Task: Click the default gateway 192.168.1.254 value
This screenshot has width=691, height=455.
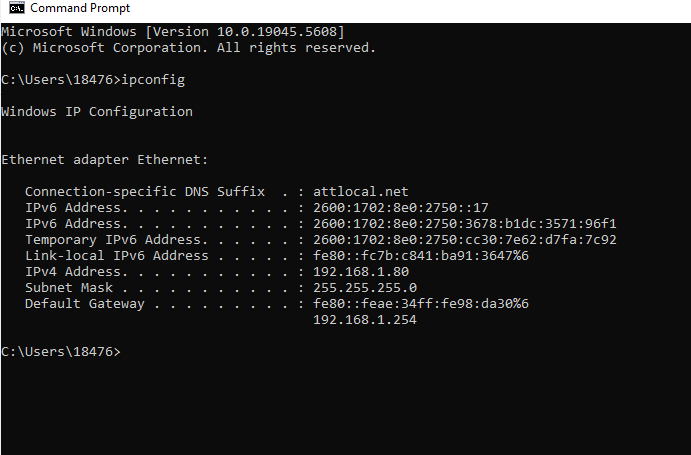Action: (365, 320)
